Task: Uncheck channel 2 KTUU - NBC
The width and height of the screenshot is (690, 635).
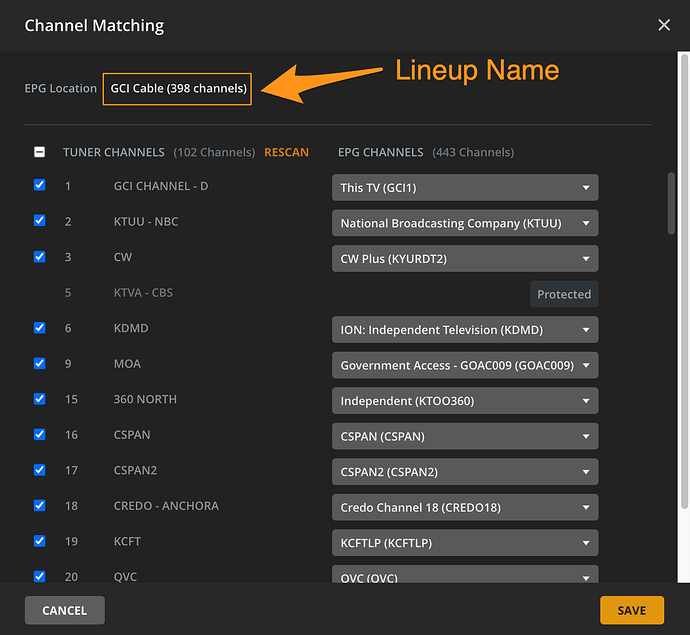Action: click(x=40, y=221)
